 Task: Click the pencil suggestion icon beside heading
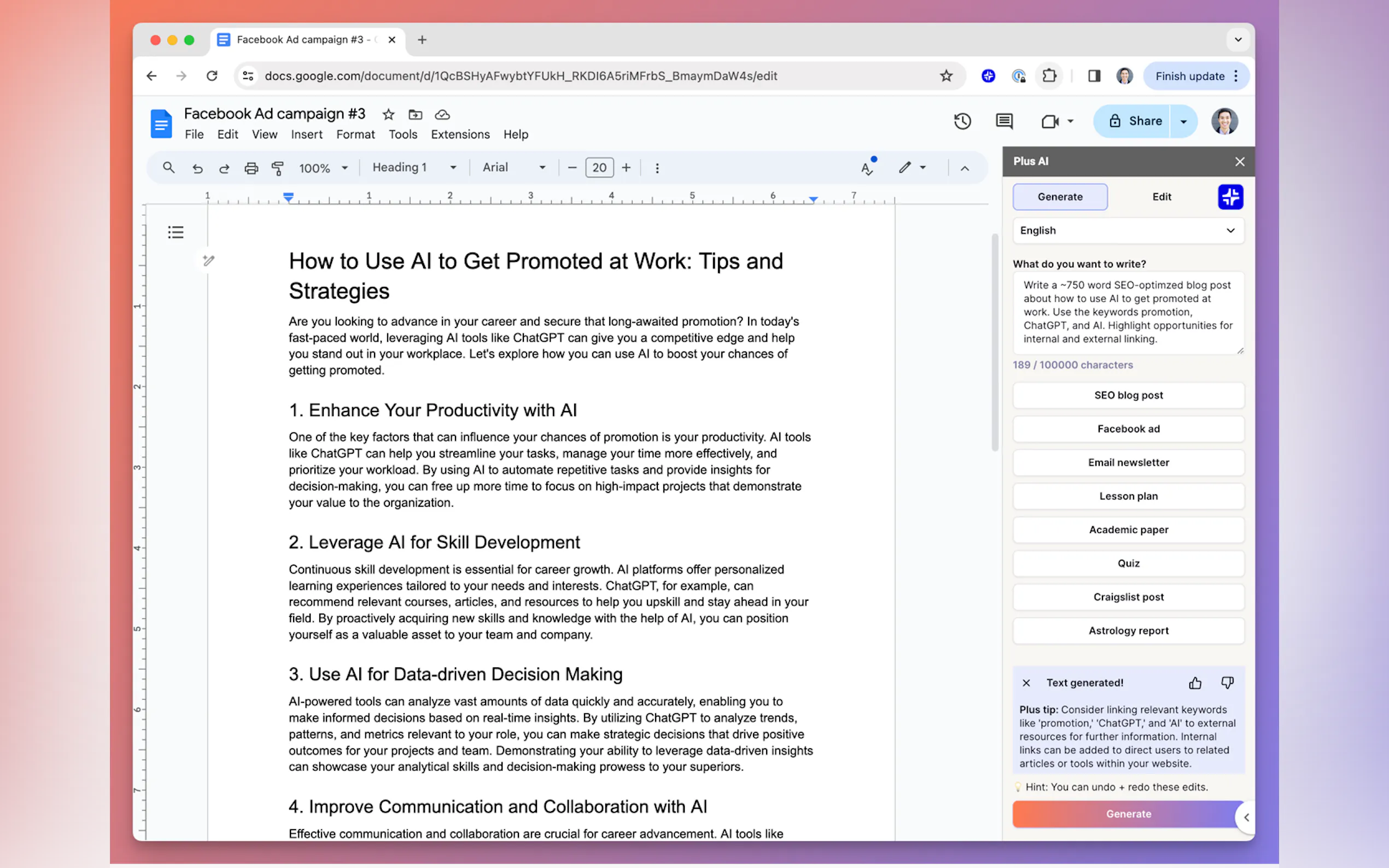[208, 261]
